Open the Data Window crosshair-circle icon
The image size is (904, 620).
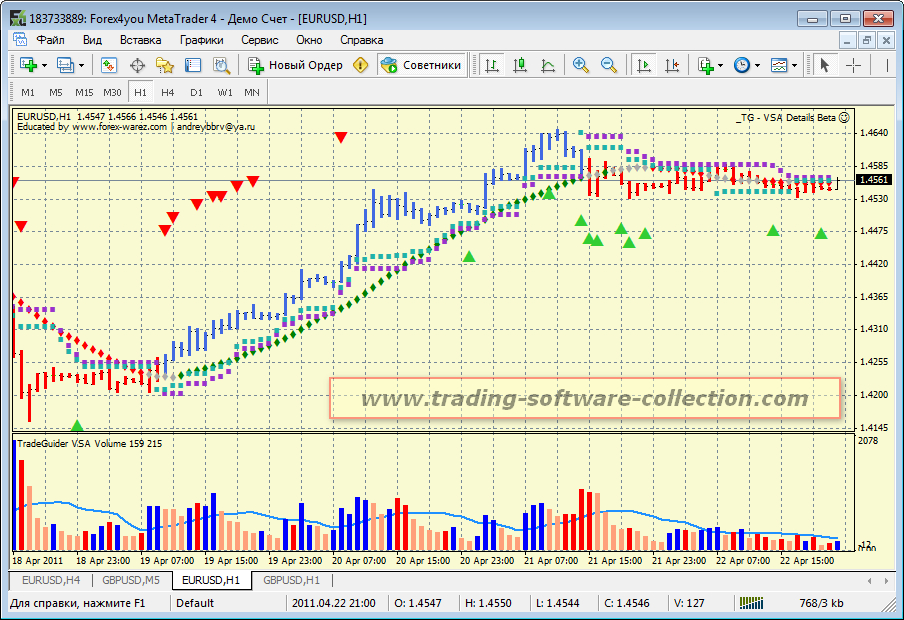[x=137, y=65]
